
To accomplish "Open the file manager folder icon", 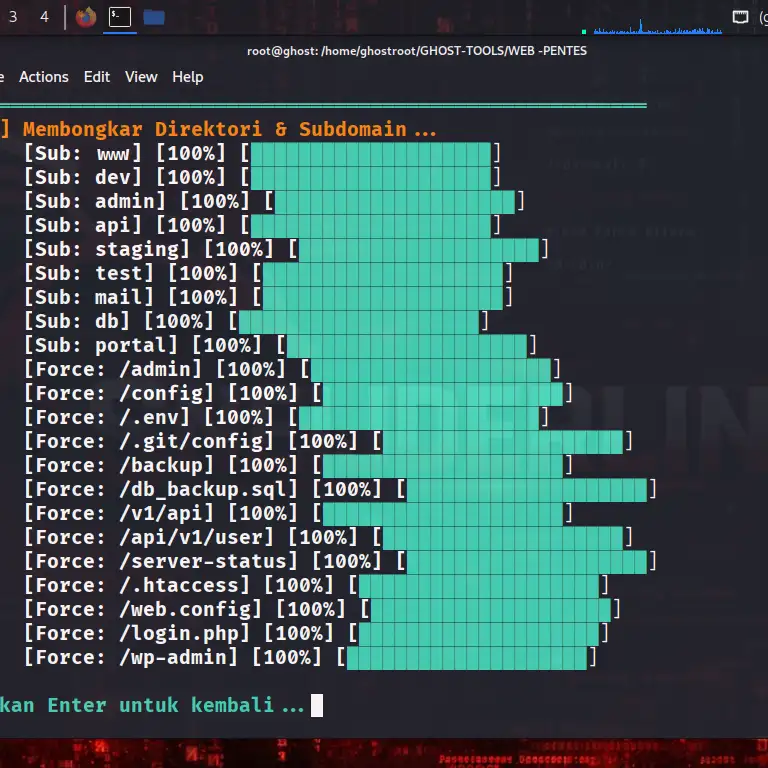I will click(154, 17).
